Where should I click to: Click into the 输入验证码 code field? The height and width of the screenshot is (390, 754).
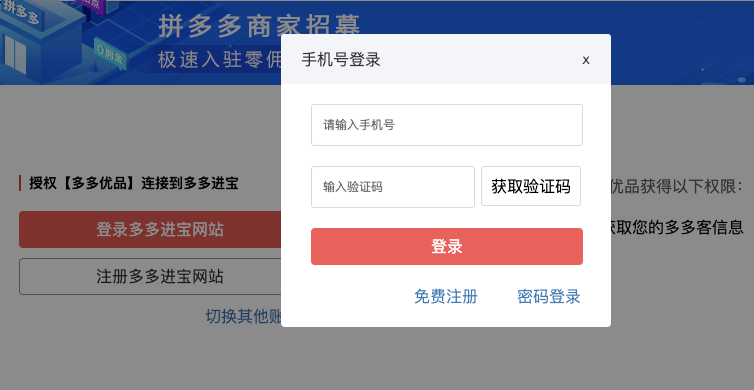point(393,187)
